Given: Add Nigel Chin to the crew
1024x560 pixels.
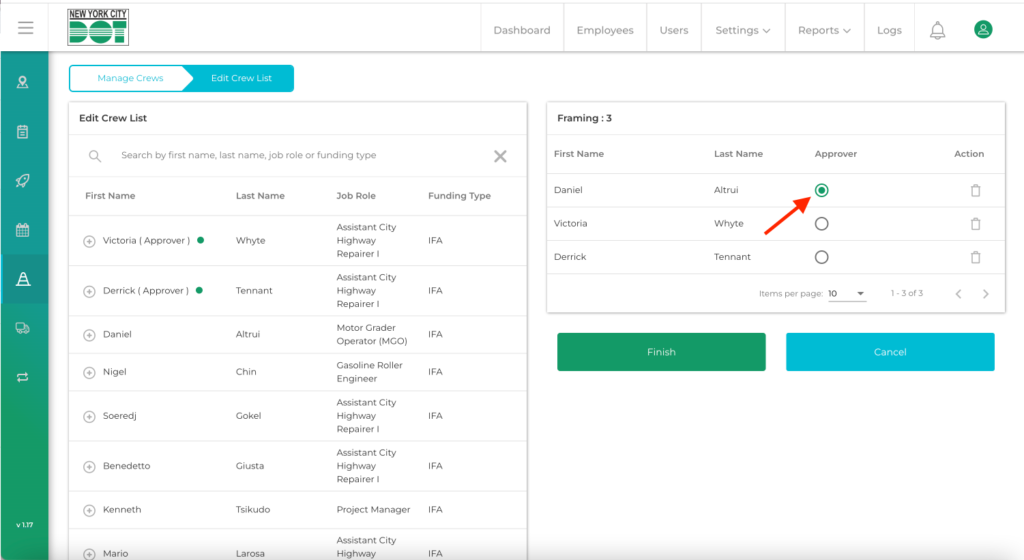Looking at the screenshot, I should (89, 372).
